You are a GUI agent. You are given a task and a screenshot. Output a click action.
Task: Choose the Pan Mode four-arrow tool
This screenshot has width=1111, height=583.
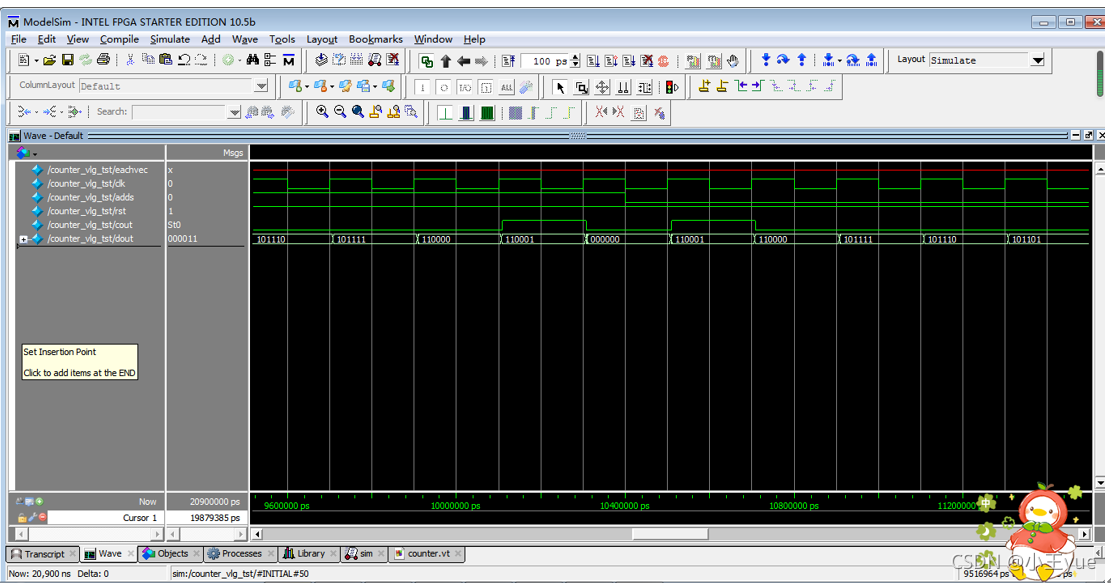click(x=602, y=87)
